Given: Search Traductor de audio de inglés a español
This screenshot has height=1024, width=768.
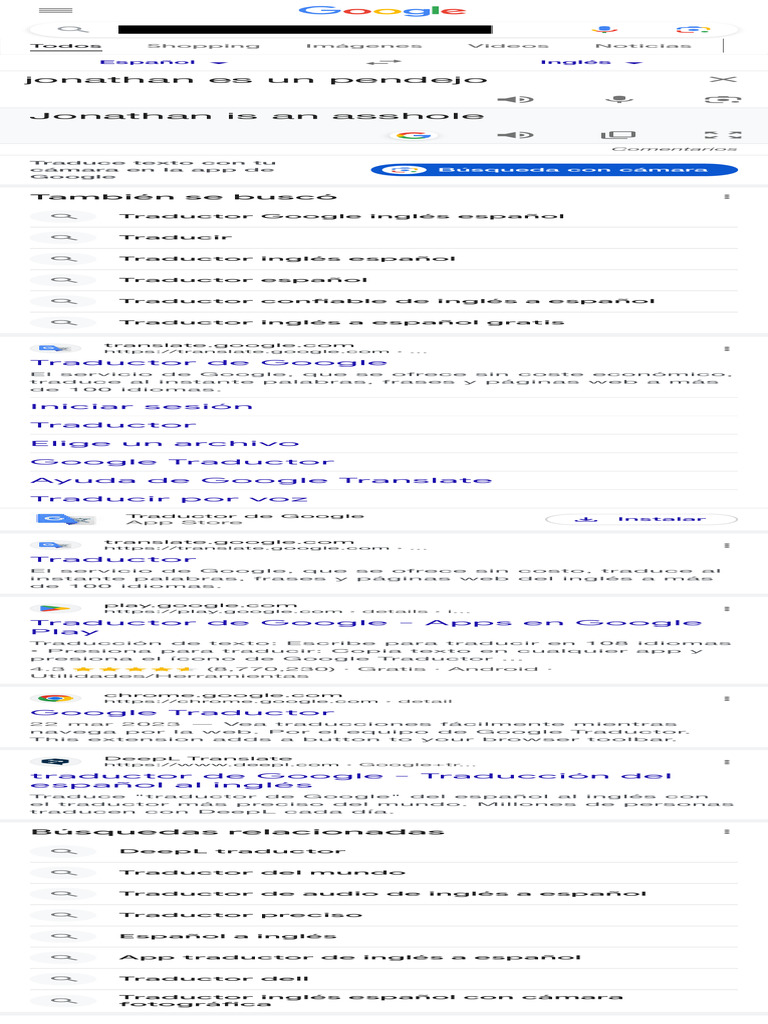Looking at the screenshot, I should coord(383,893).
